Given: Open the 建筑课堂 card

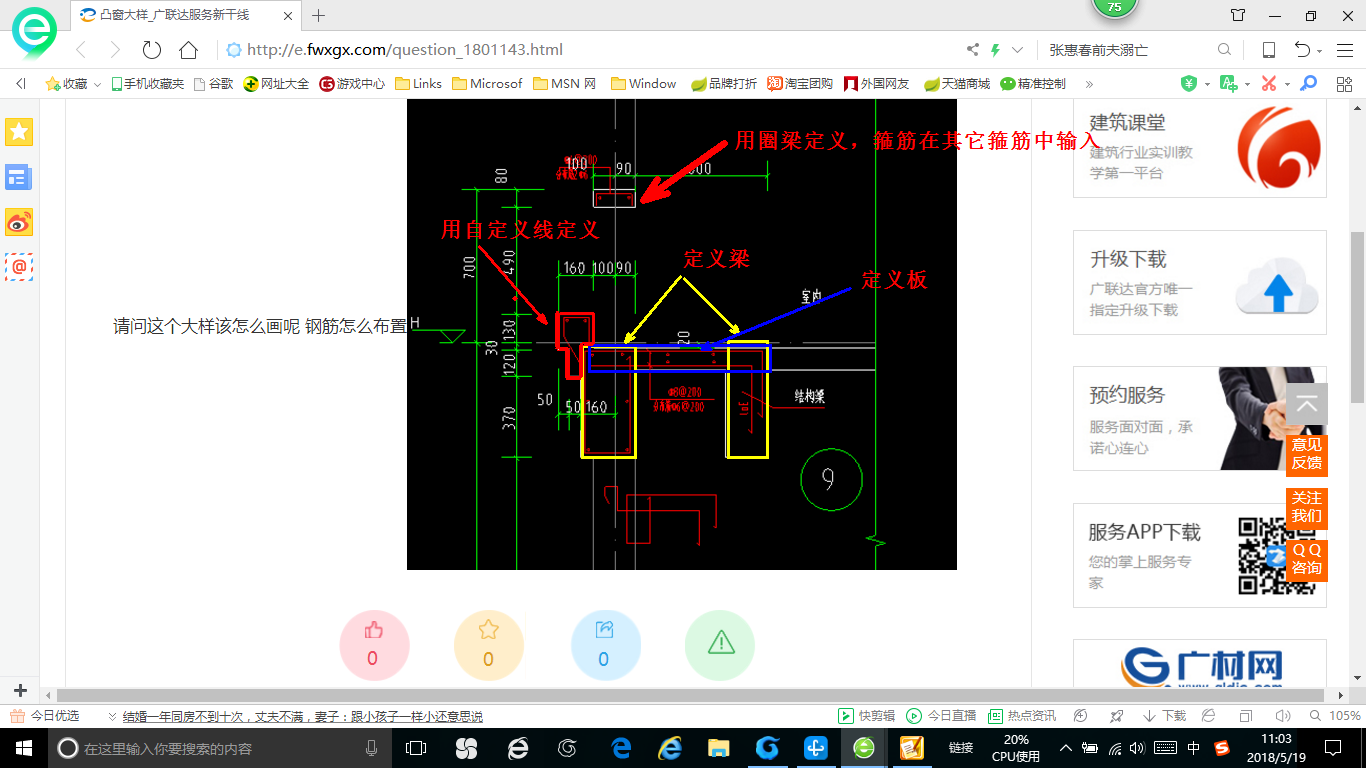Looking at the screenshot, I should [x=1200, y=148].
